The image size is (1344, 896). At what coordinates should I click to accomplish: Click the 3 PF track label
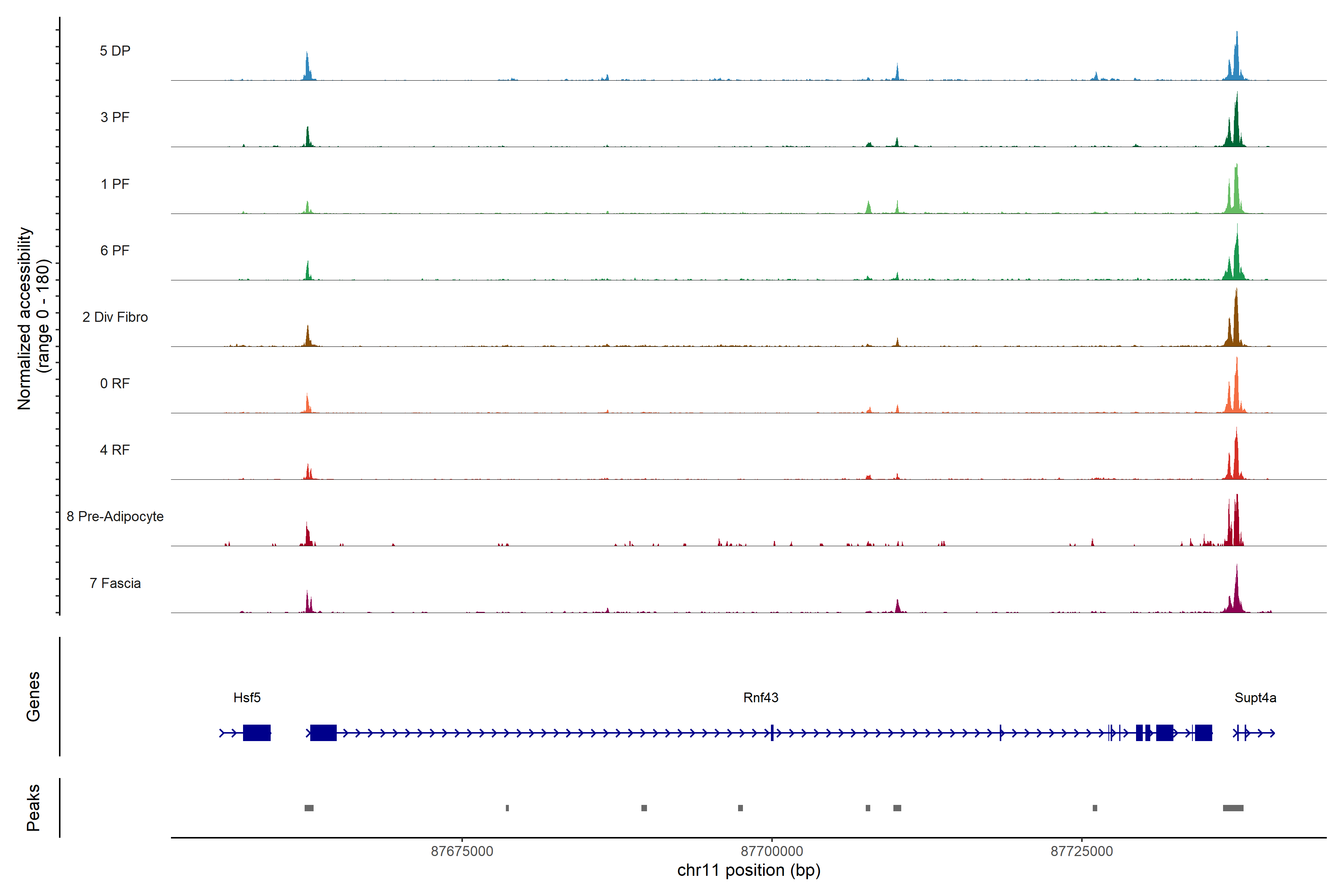coord(115,117)
